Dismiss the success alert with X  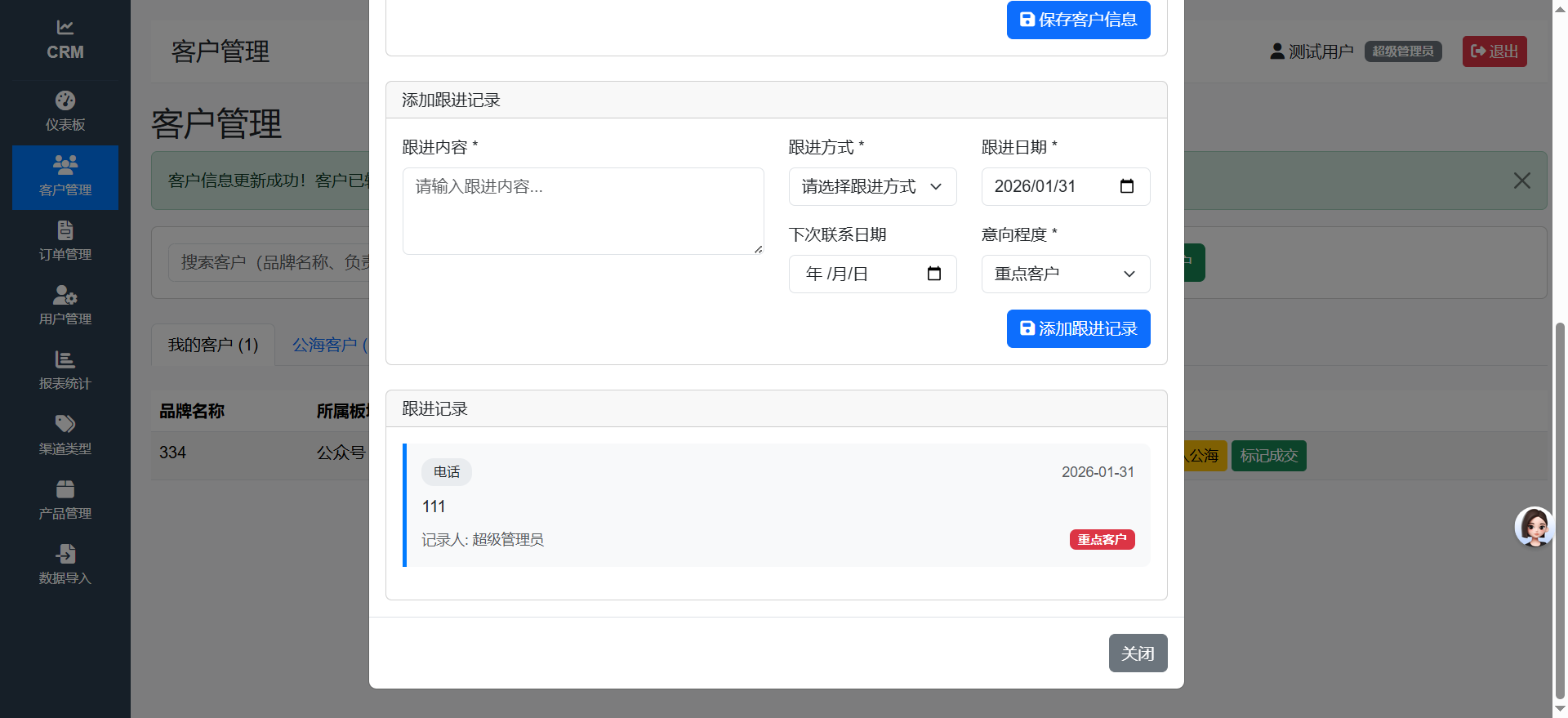tap(1521, 181)
